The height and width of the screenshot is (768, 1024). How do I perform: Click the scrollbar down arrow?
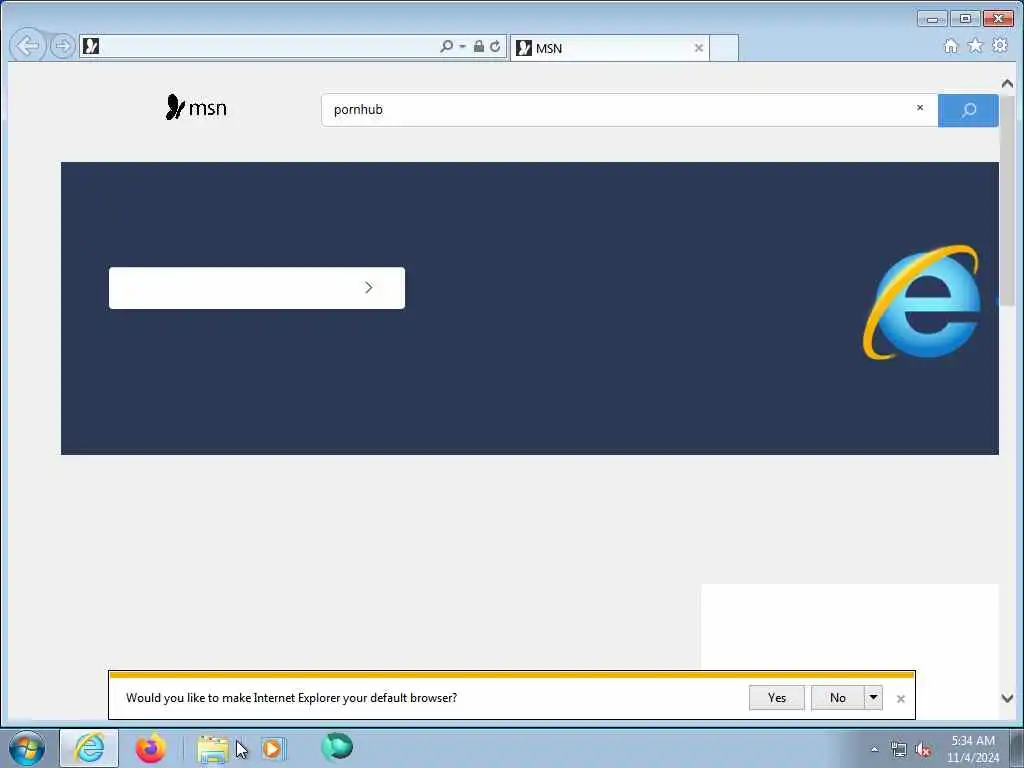(1007, 698)
